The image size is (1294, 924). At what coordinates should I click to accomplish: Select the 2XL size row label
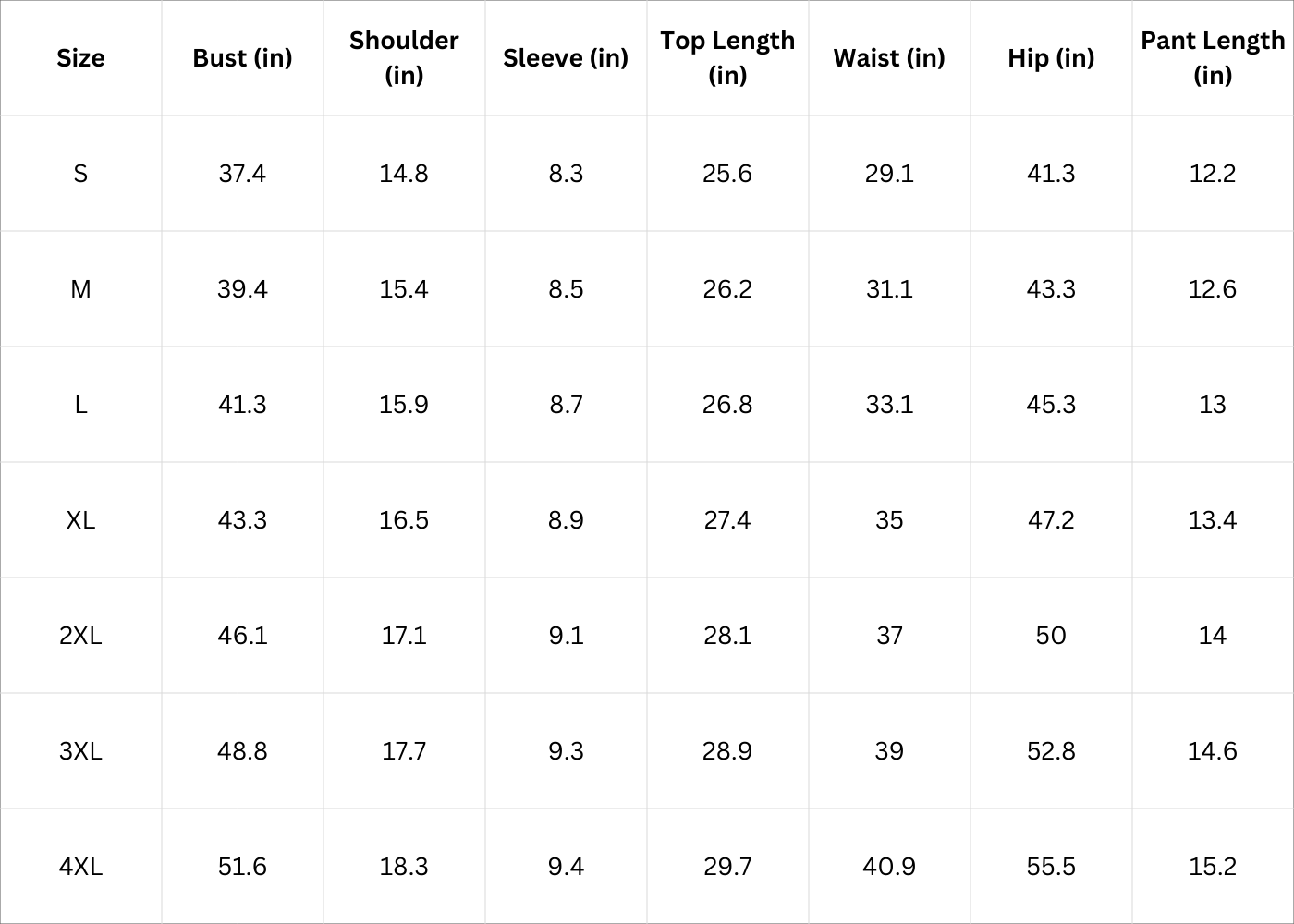point(80,636)
